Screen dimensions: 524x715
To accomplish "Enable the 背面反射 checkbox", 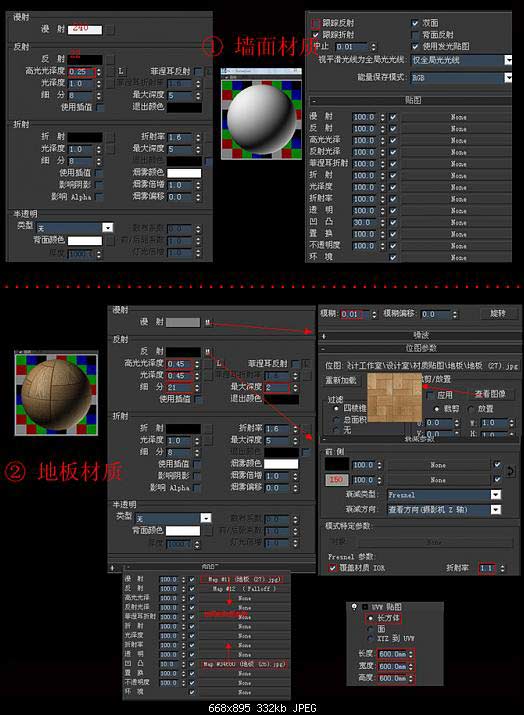I will (x=415, y=35).
